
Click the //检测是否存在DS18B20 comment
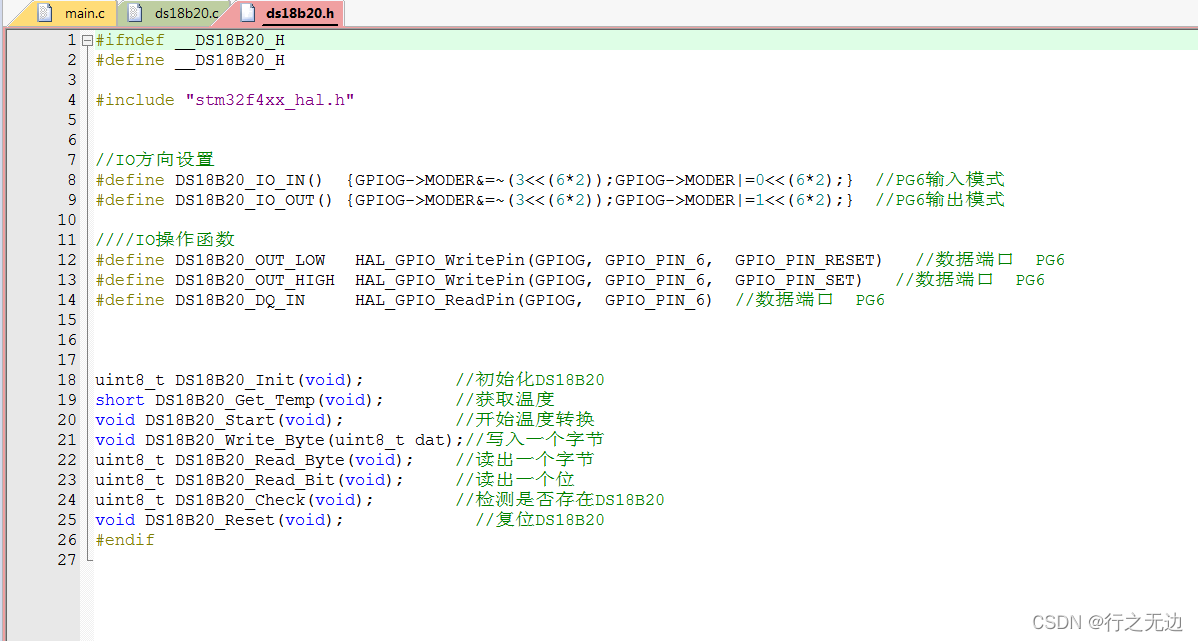(560, 500)
